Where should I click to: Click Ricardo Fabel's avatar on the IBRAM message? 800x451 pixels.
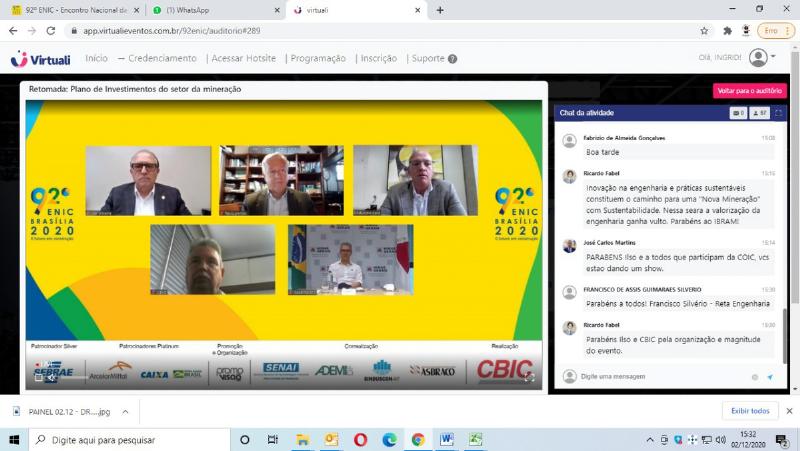(x=569, y=177)
